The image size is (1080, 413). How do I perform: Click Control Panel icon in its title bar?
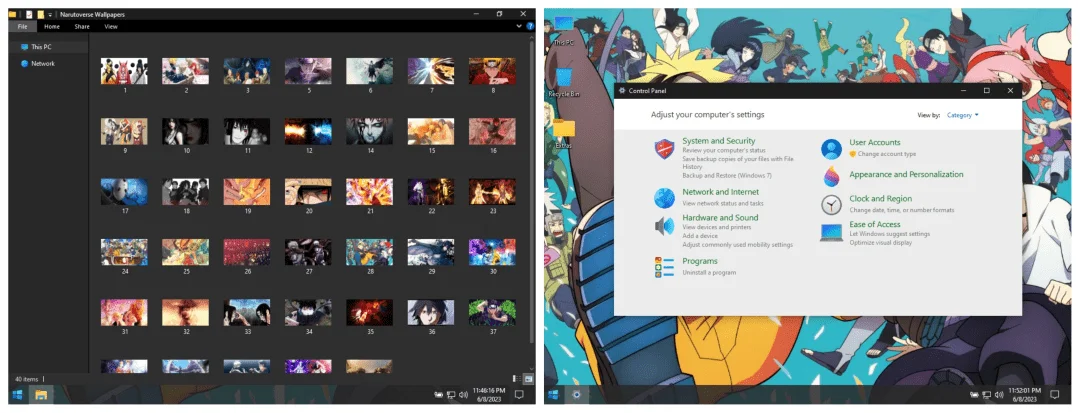point(622,90)
